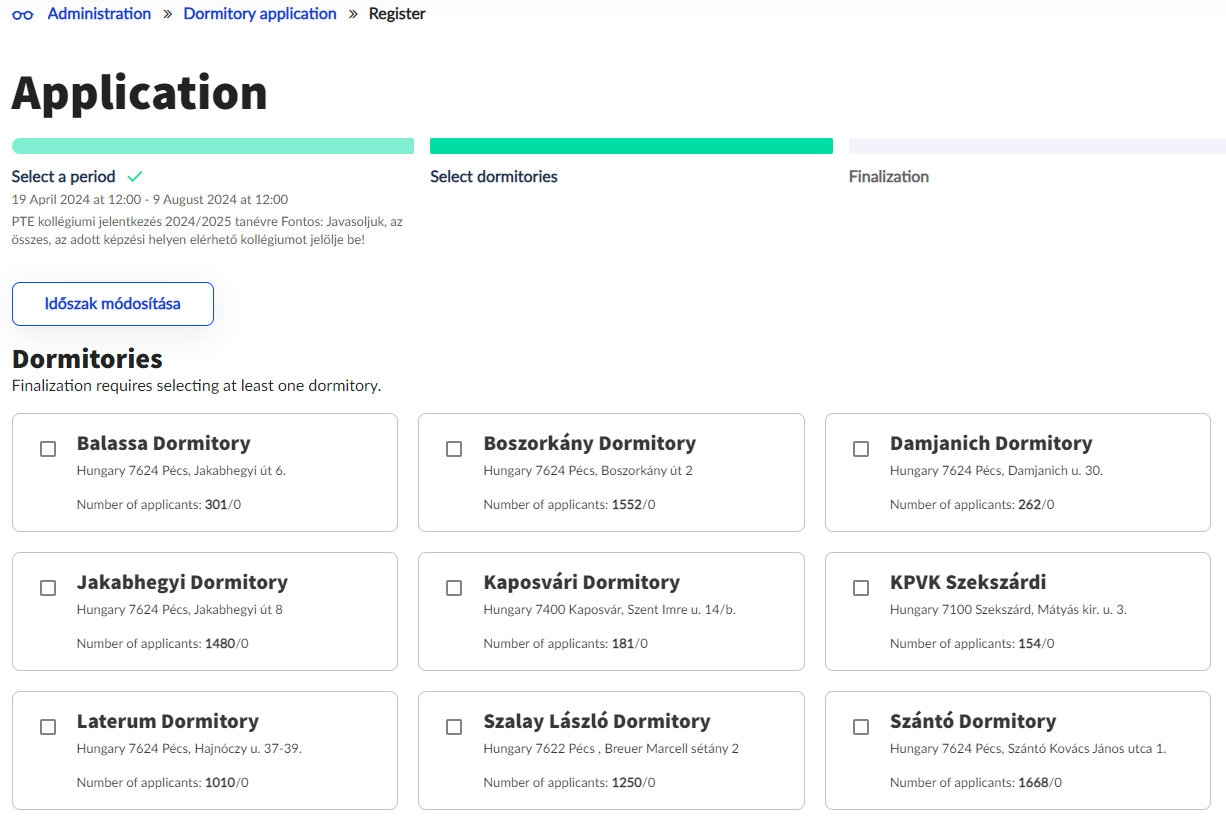Tick the Szalay László Dormitory checkbox

click(x=454, y=727)
